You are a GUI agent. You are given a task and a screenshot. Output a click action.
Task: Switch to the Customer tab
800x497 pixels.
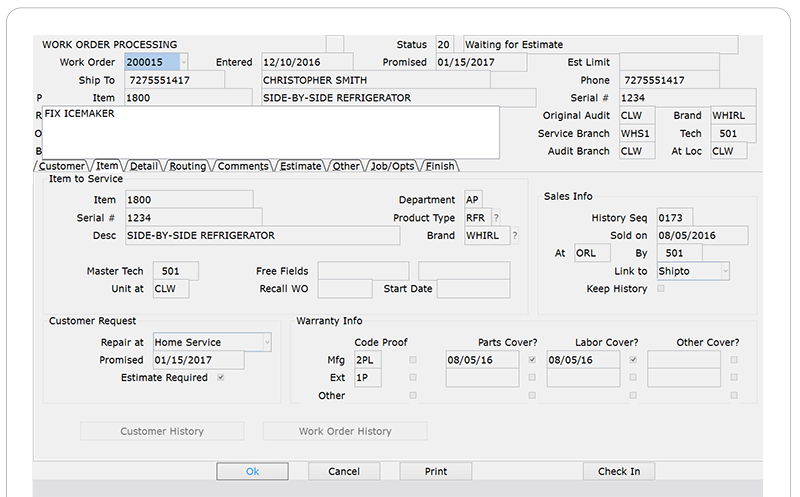click(x=62, y=166)
